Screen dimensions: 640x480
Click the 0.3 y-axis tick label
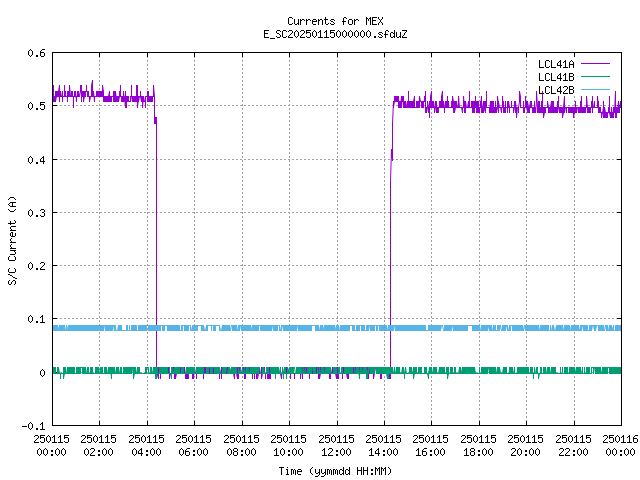coord(36,213)
